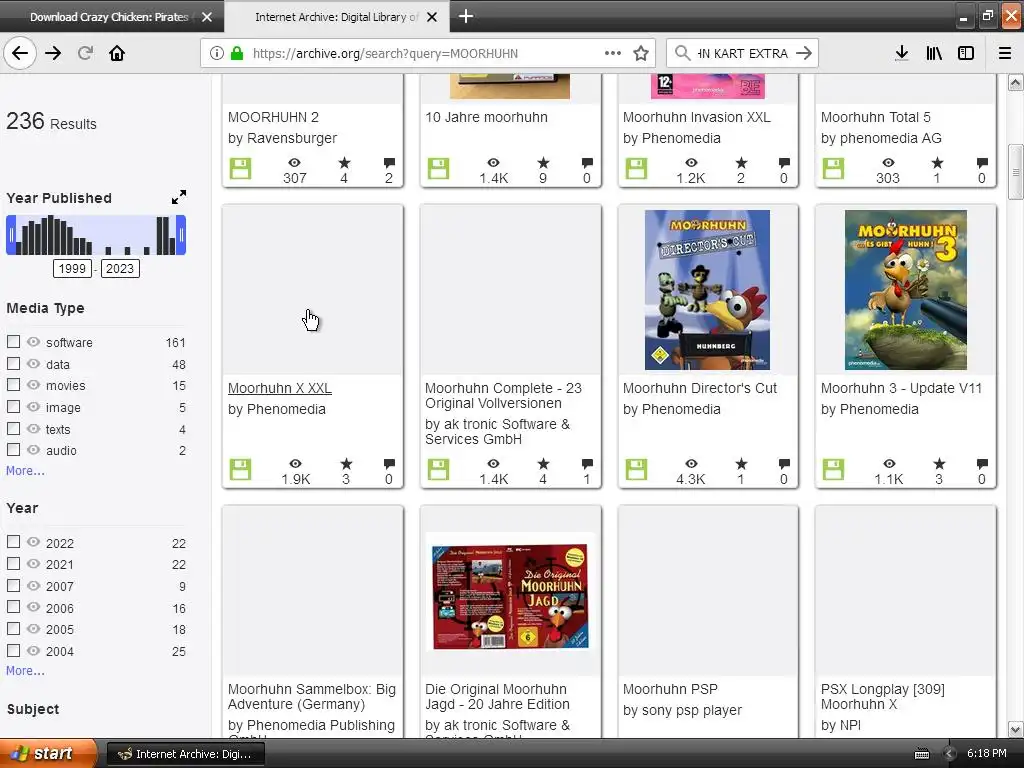Check the image media type filter
The width and height of the screenshot is (1024, 768).
13,406
